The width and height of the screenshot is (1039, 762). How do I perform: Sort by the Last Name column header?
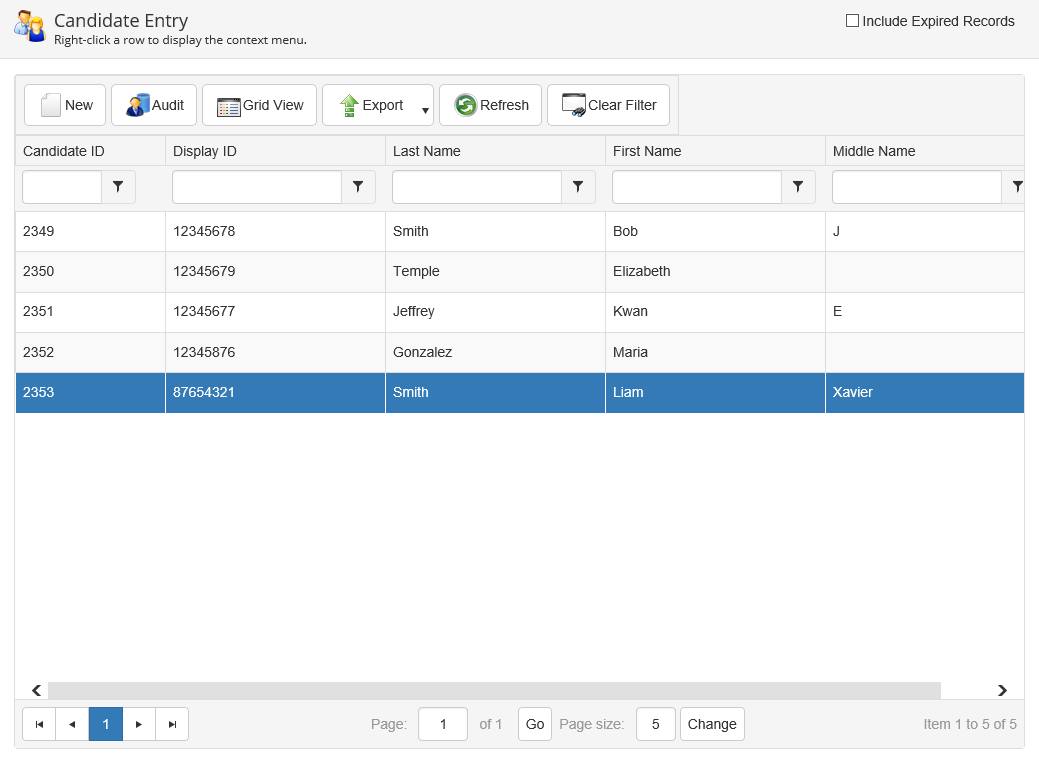pos(427,151)
